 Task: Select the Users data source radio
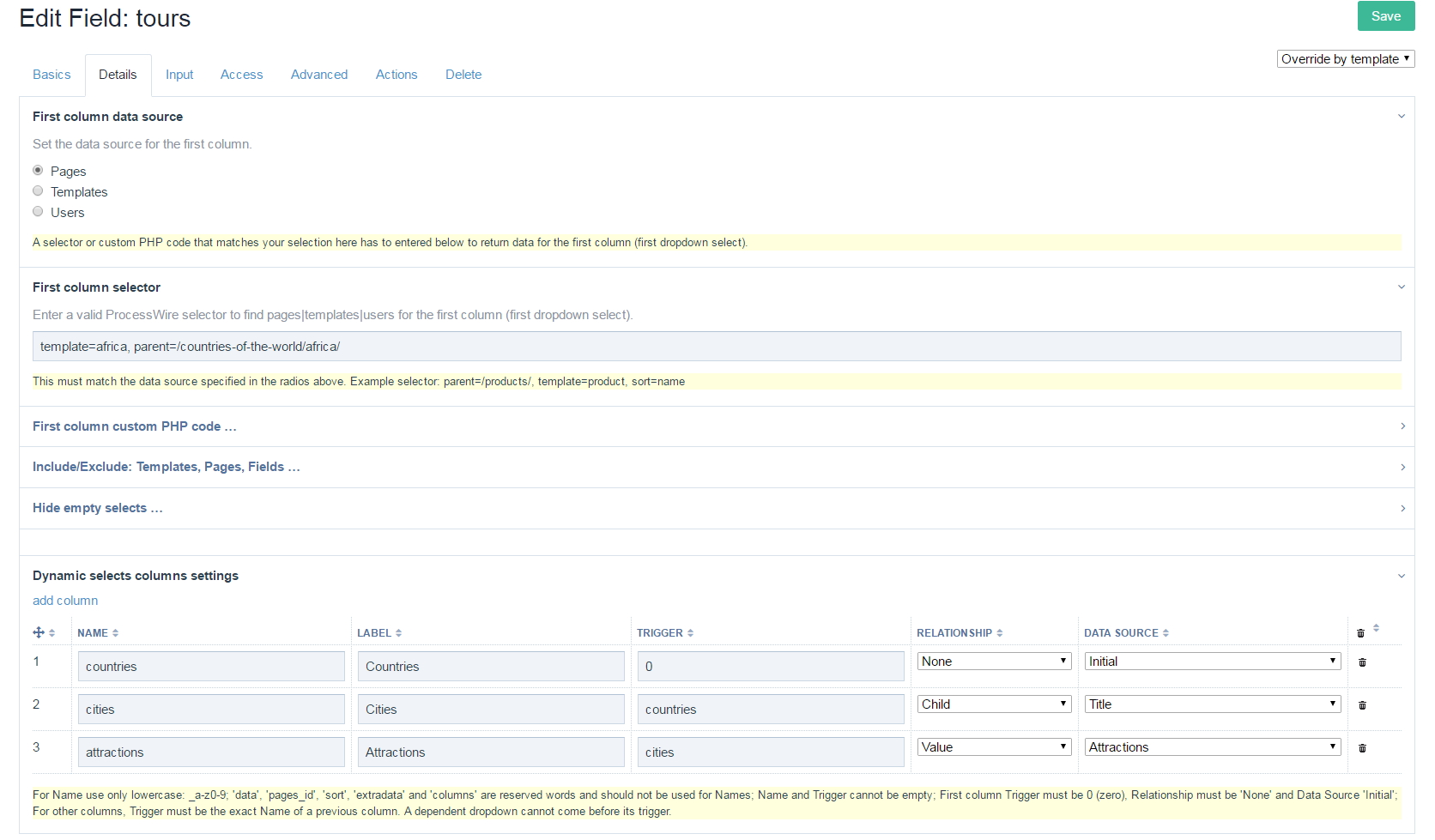(x=38, y=211)
